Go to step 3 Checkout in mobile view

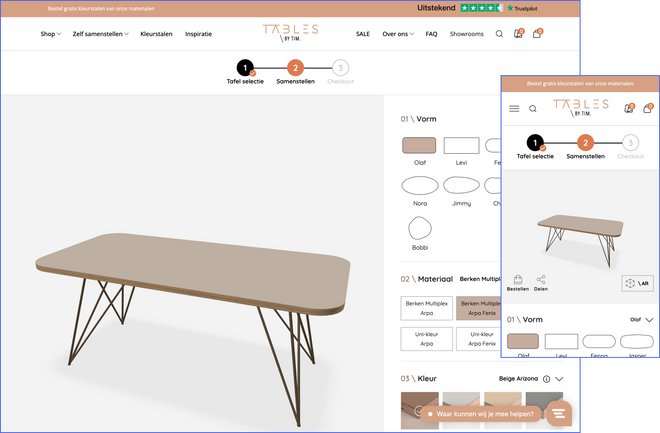tap(631, 147)
